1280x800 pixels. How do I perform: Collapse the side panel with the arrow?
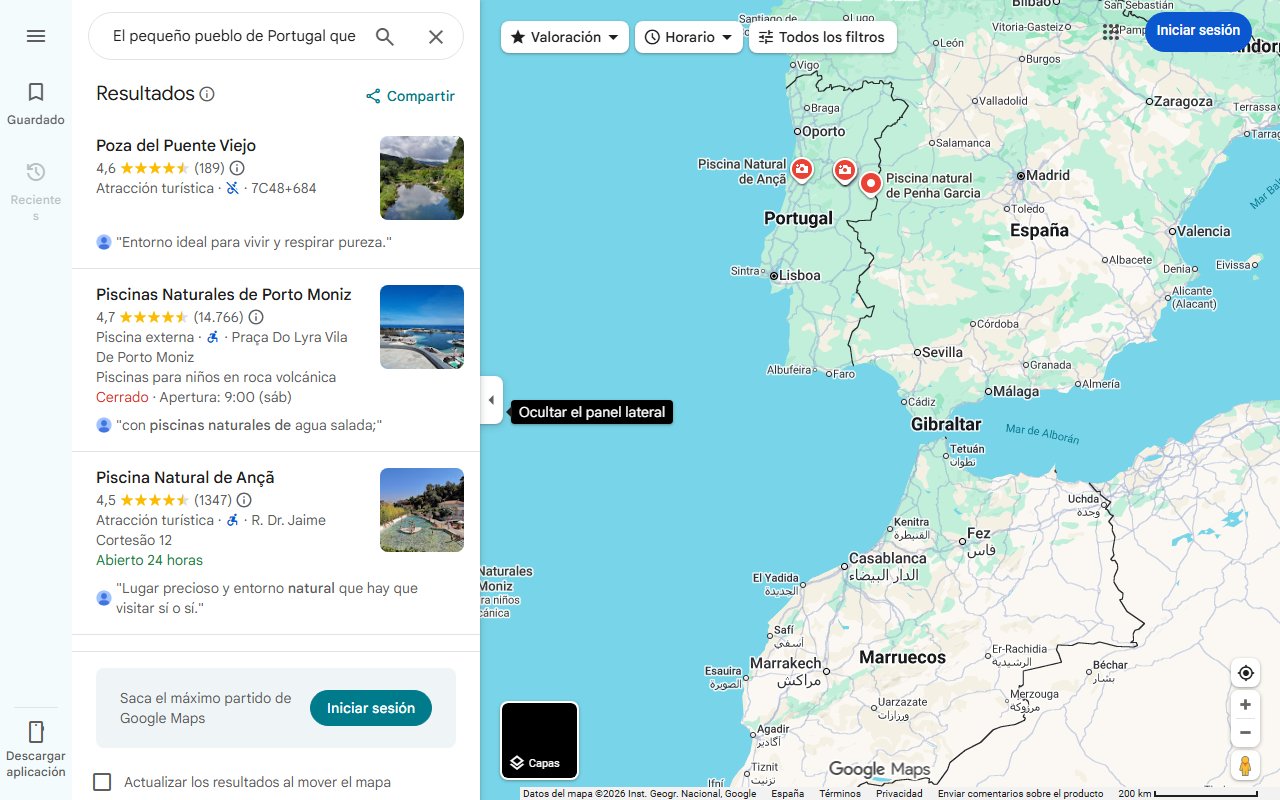(491, 400)
